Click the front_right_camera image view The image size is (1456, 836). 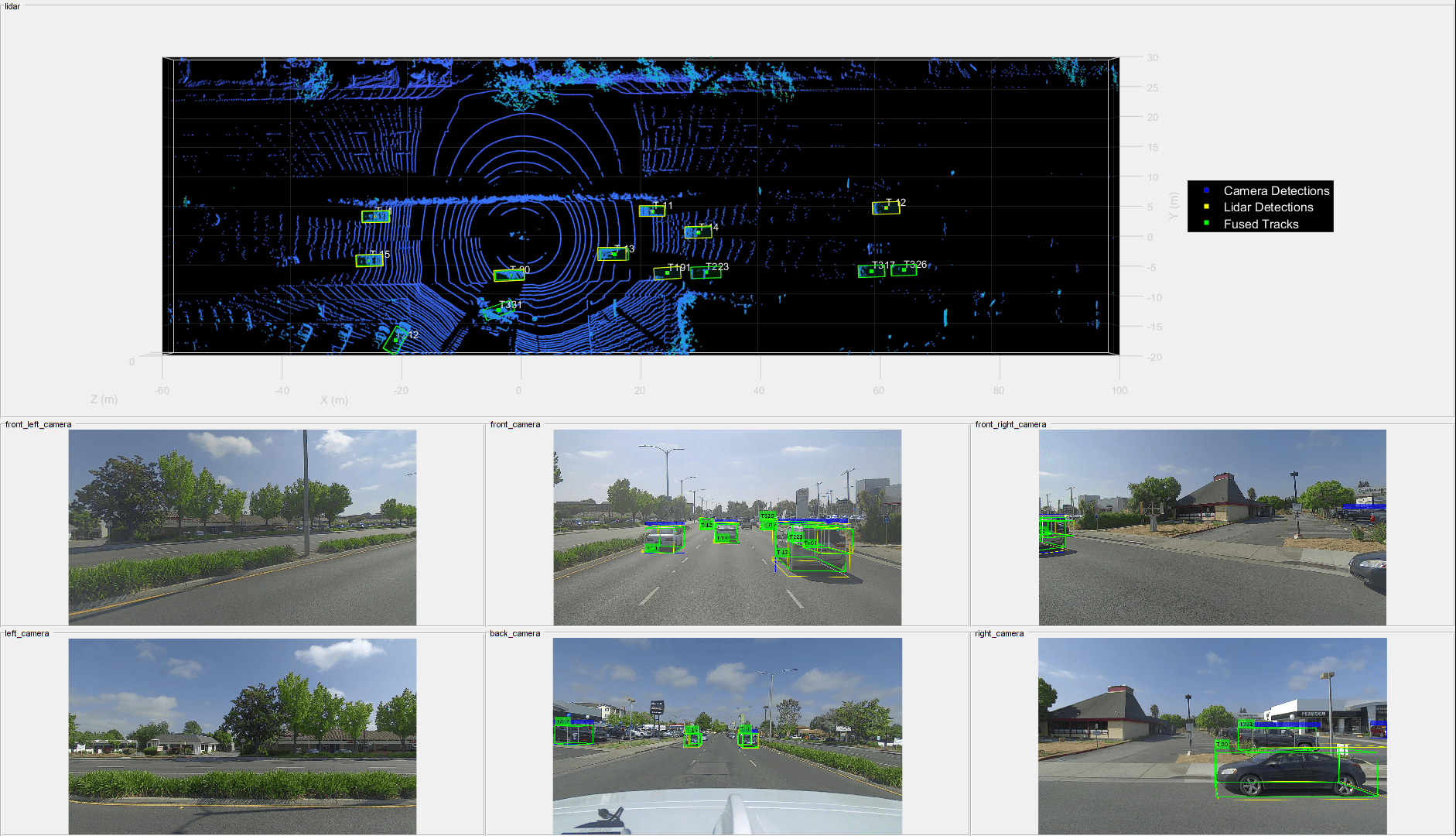[1212, 528]
